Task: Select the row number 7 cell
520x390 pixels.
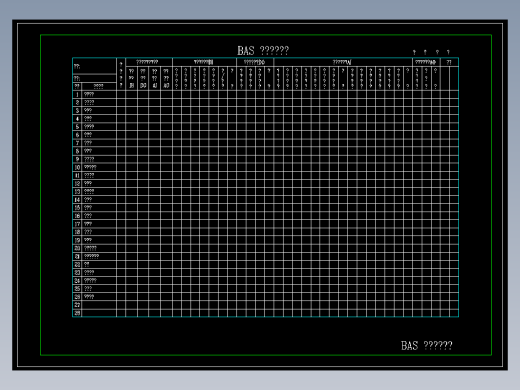Action: tap(77, 143)
